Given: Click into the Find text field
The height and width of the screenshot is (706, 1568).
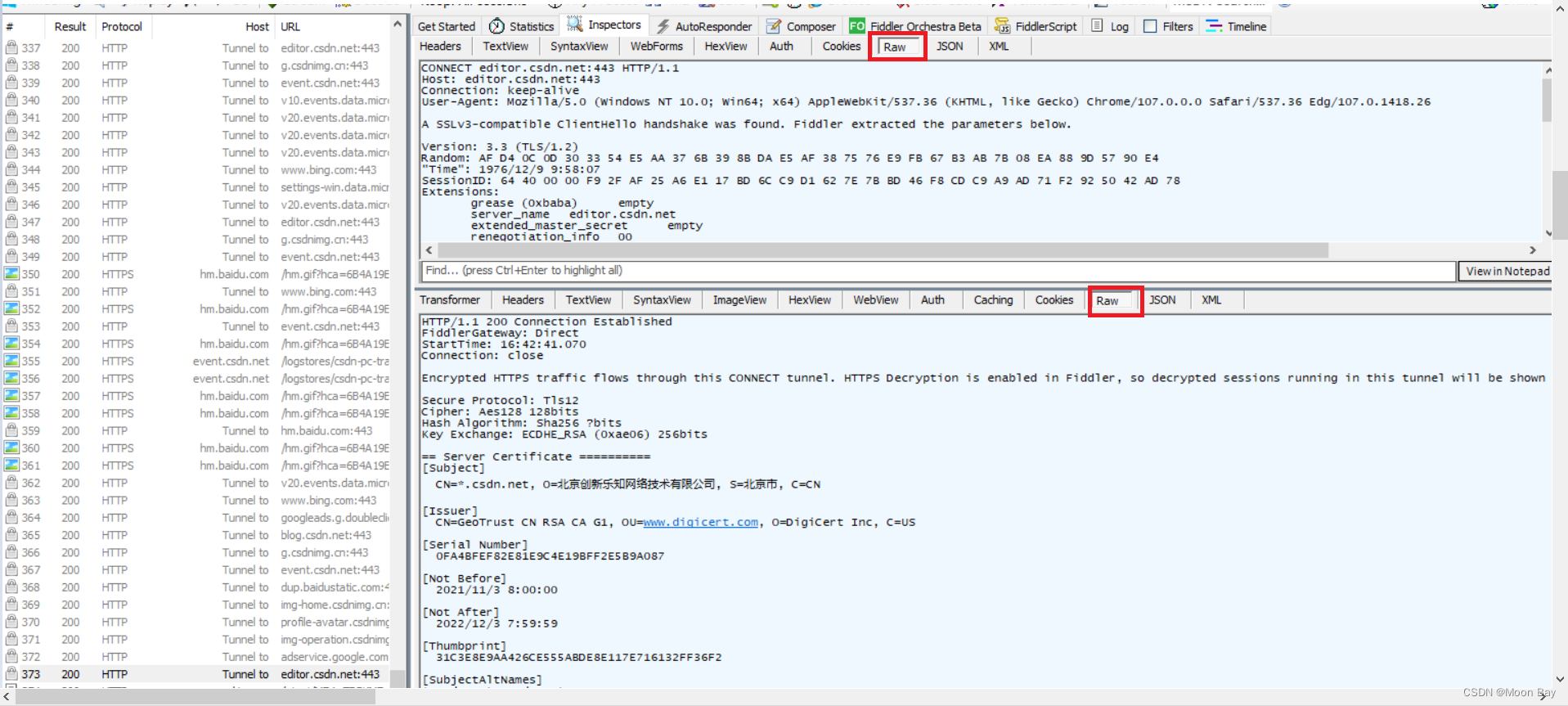Looking at the screenshot, I should tap(938, 271).
